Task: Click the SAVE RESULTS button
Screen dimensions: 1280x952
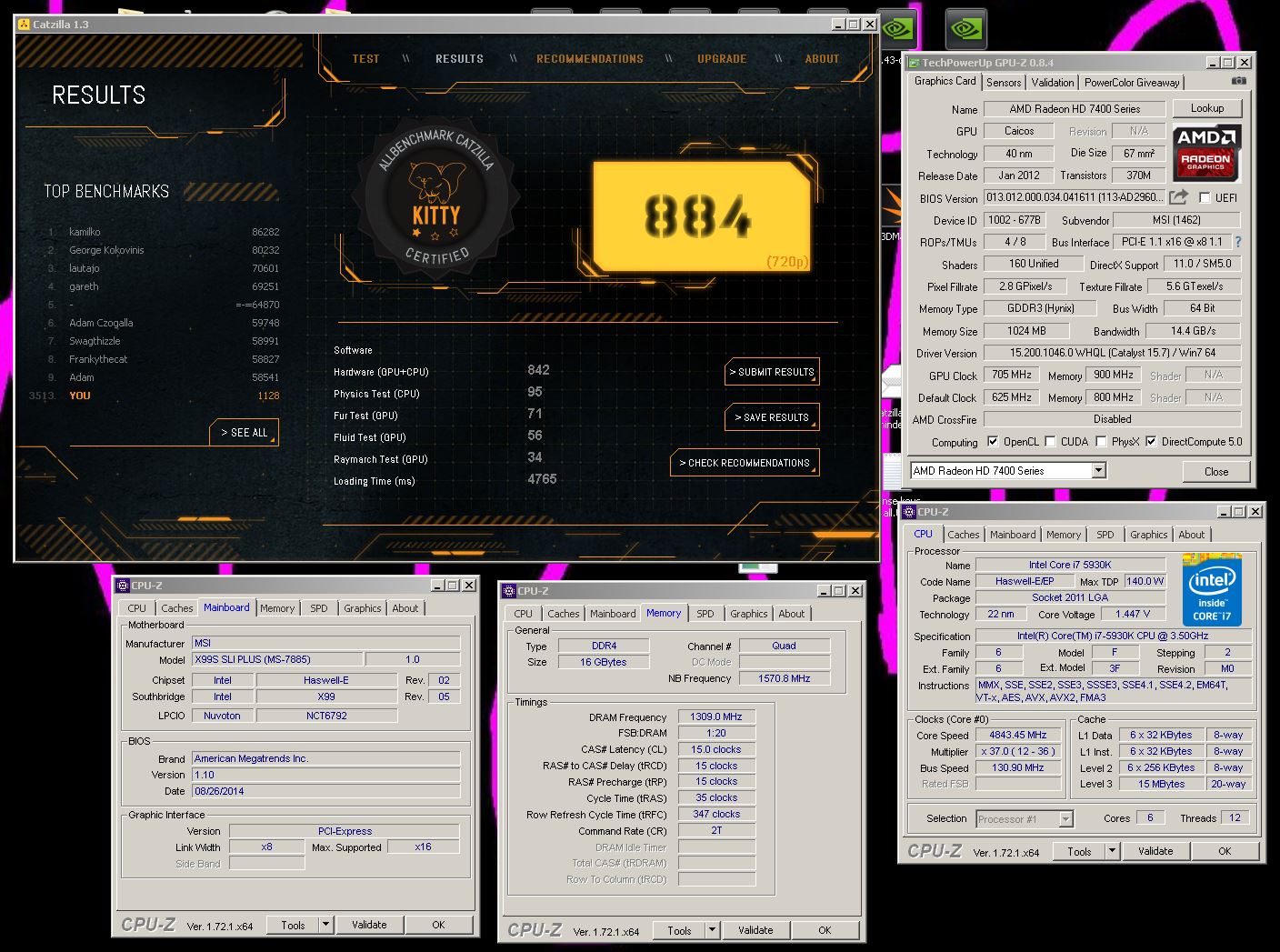Action: coord(772,417)
